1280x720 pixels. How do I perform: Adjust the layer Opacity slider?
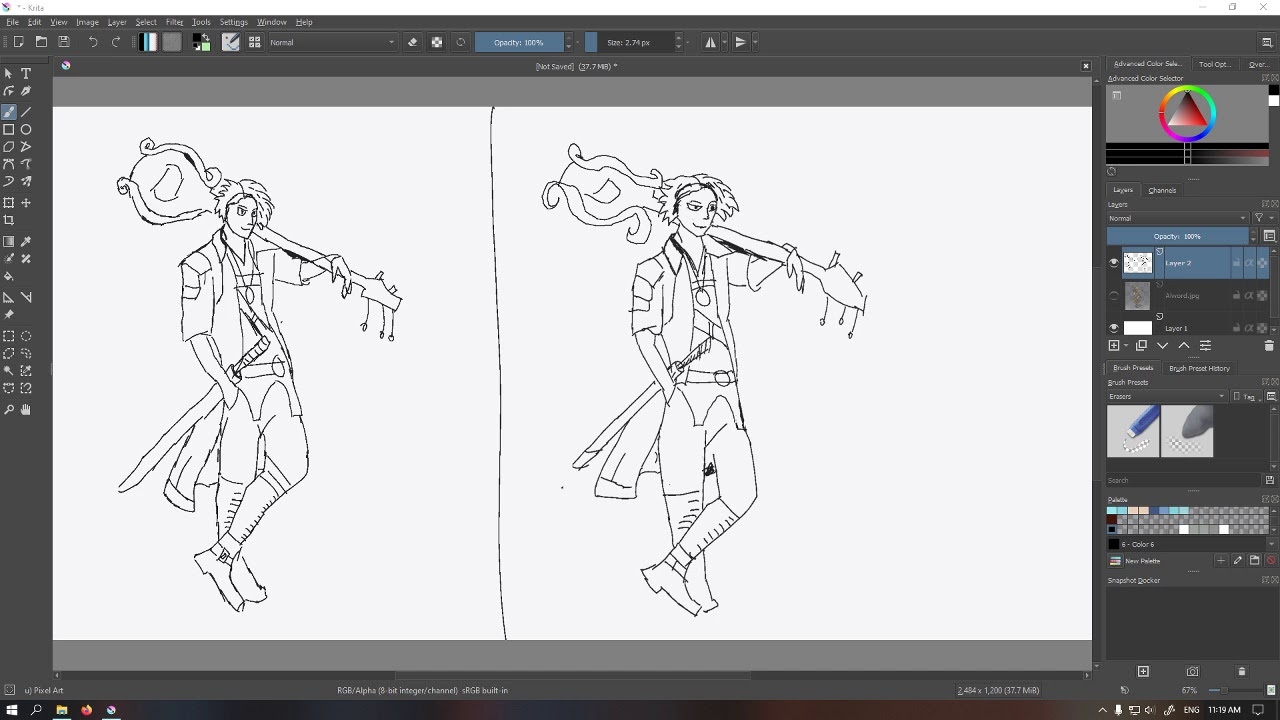coord(1178,236)
